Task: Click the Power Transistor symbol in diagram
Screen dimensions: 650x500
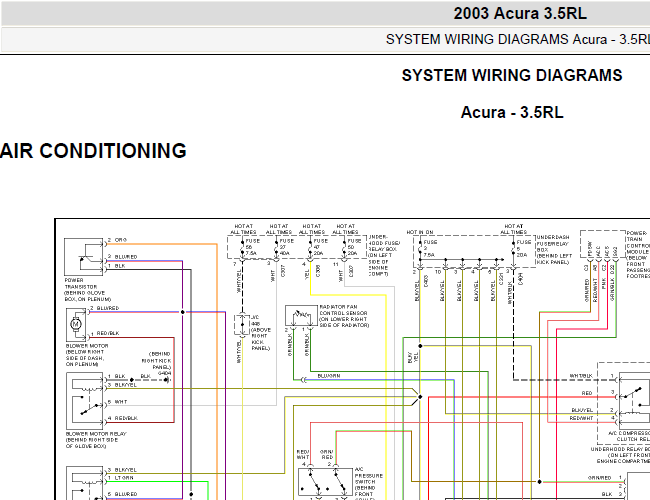Action: coord(83,257)
